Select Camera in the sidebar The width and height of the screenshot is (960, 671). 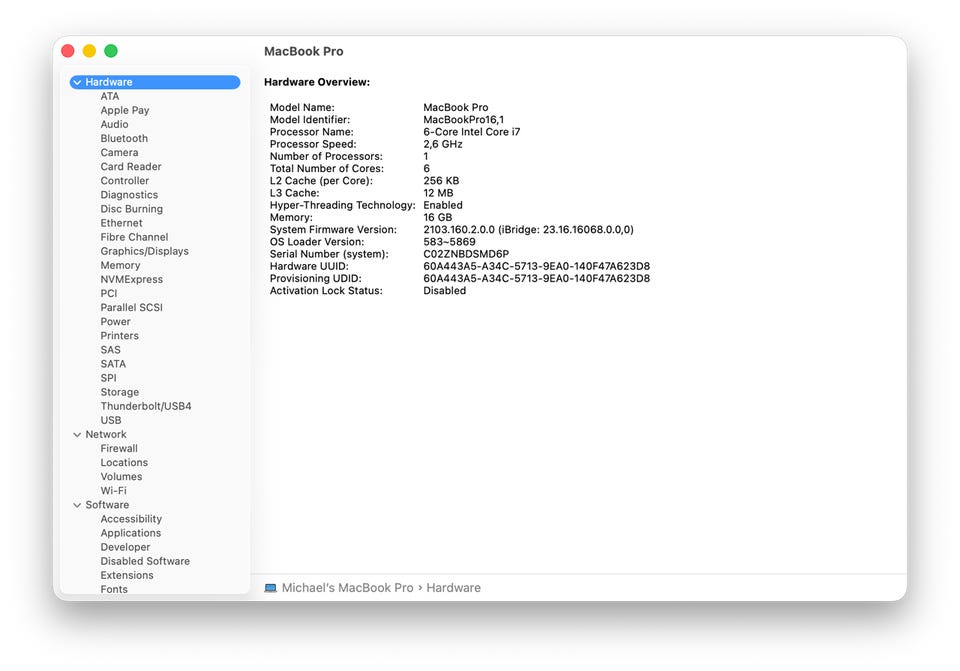(x=119, y=152)
